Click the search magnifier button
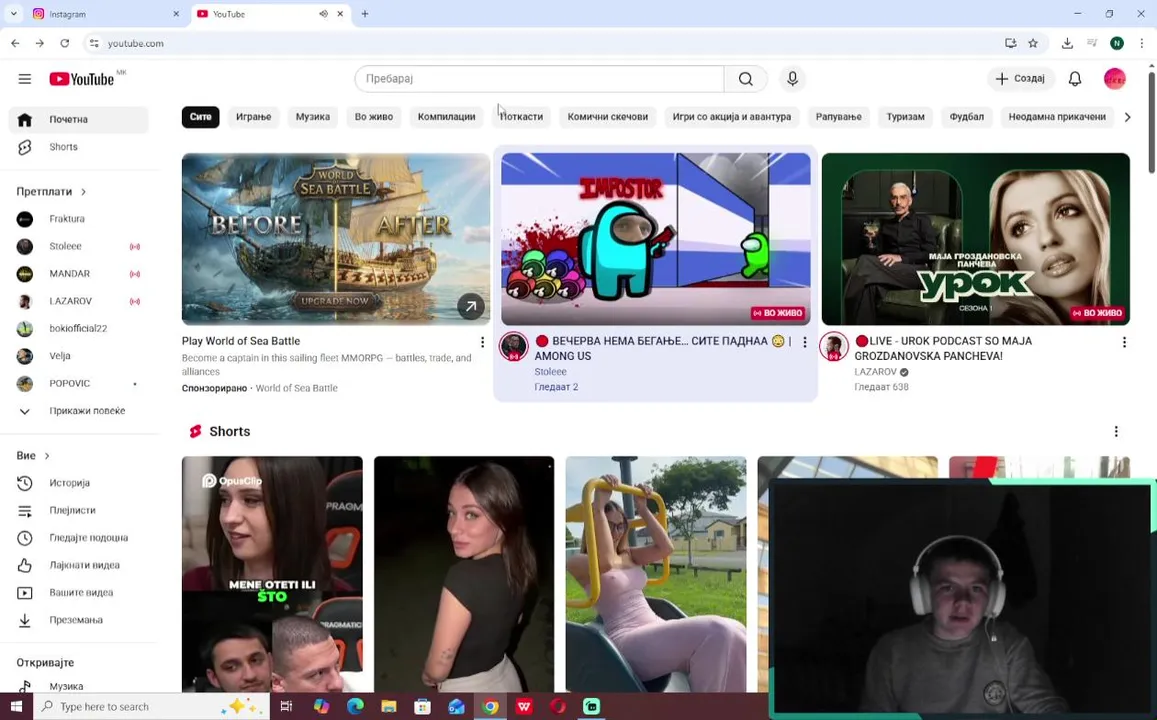The height and width of the screenshot is (720, 1157). [x=745, y=79]
